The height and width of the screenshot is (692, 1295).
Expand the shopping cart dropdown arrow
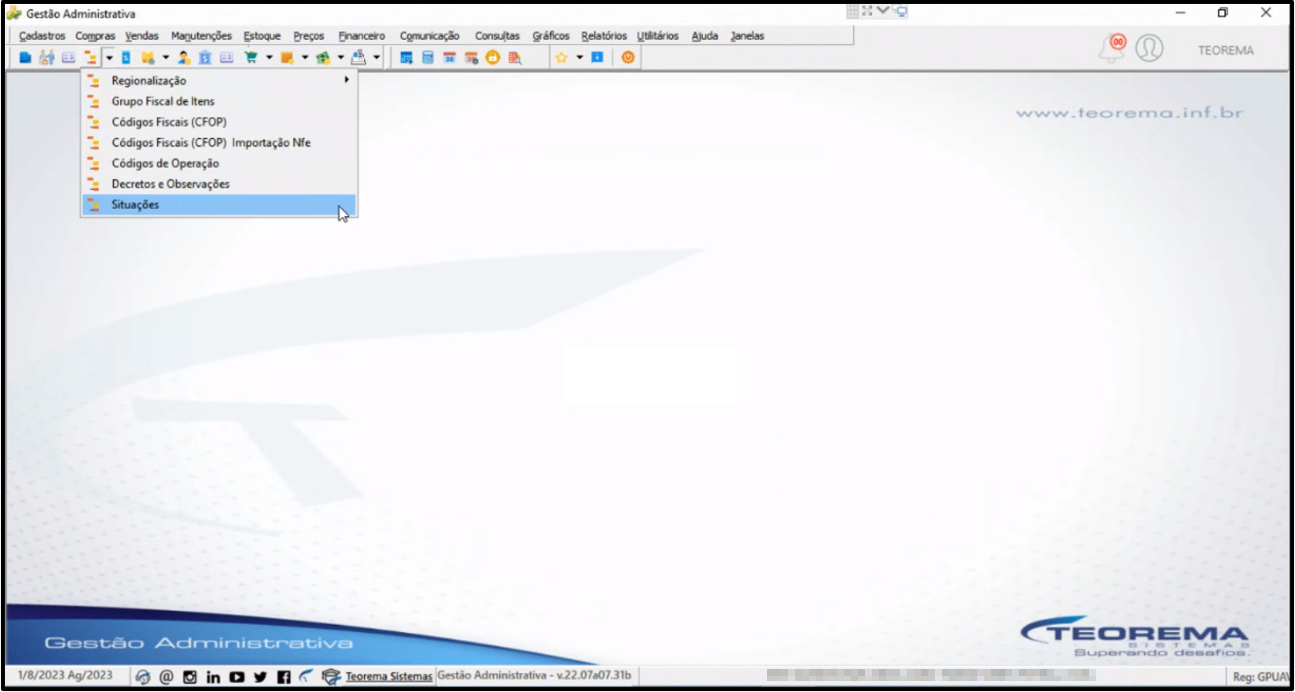click(270, 58)
